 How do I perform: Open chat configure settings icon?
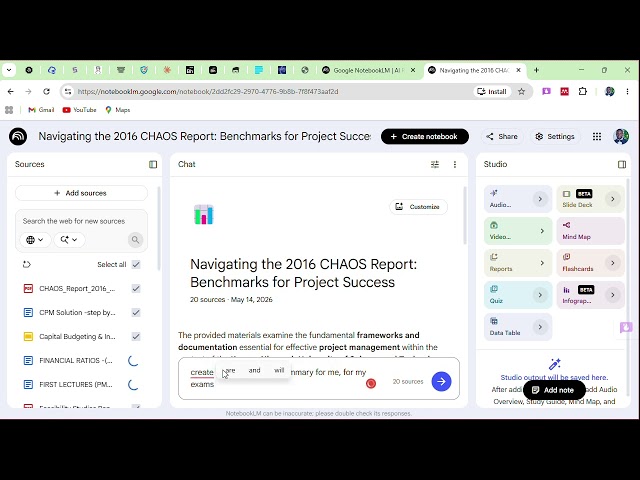point(435,164)
